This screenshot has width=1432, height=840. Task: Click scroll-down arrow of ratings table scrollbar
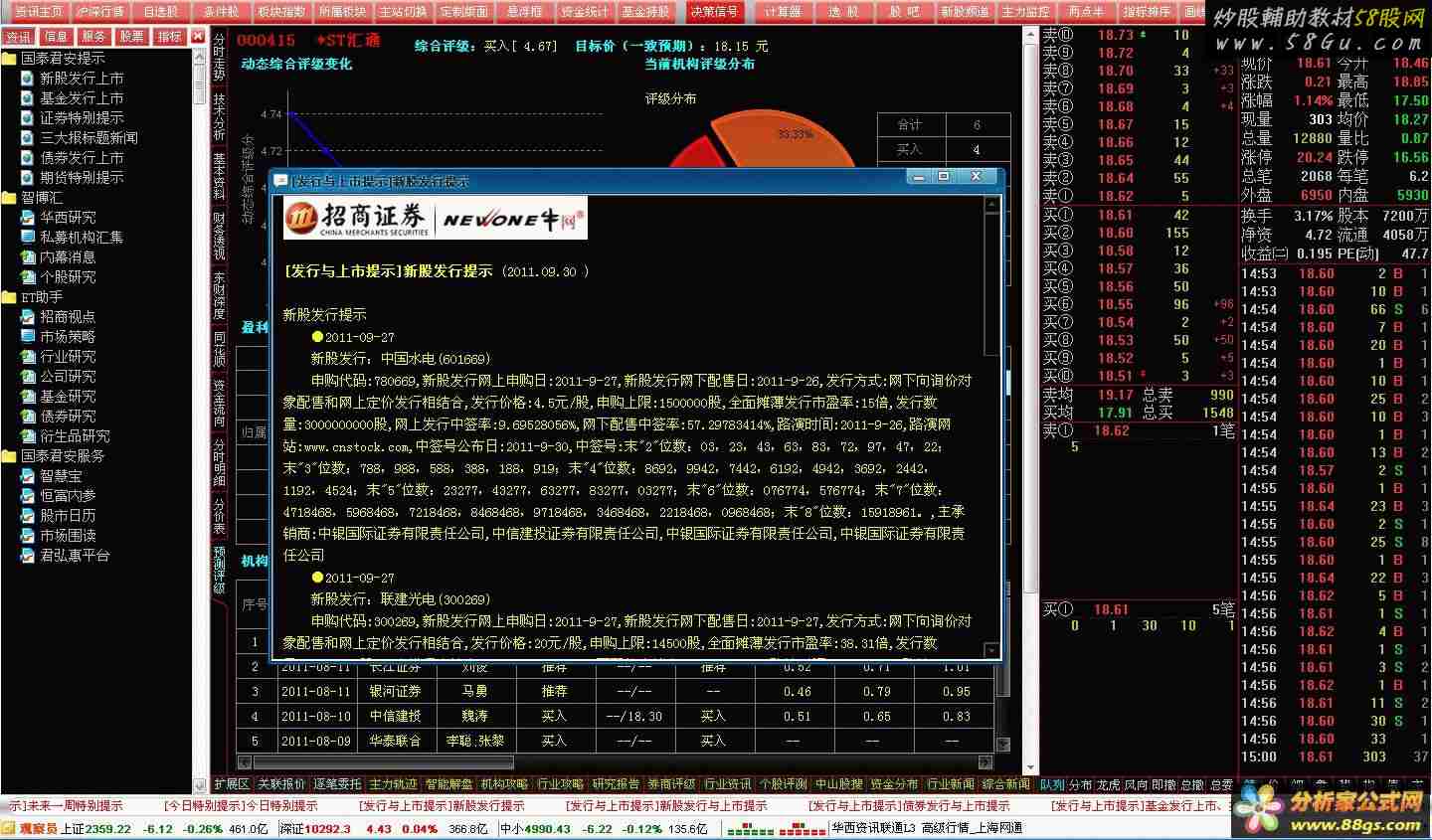click(x=1002, y=744)
